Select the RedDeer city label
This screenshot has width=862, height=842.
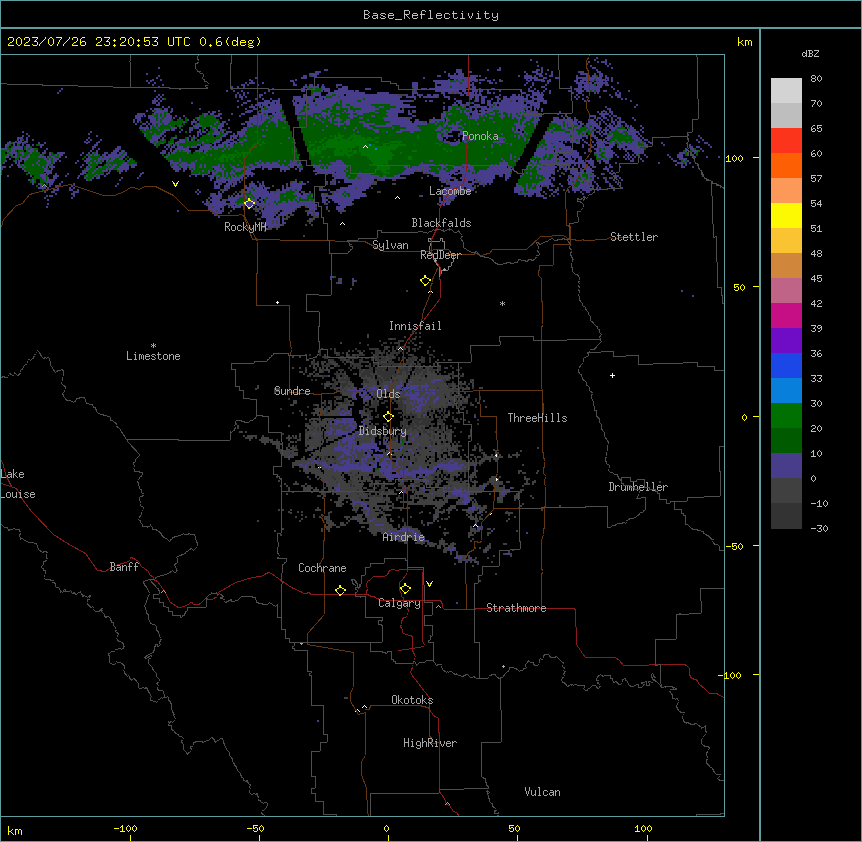coord(440,255)
